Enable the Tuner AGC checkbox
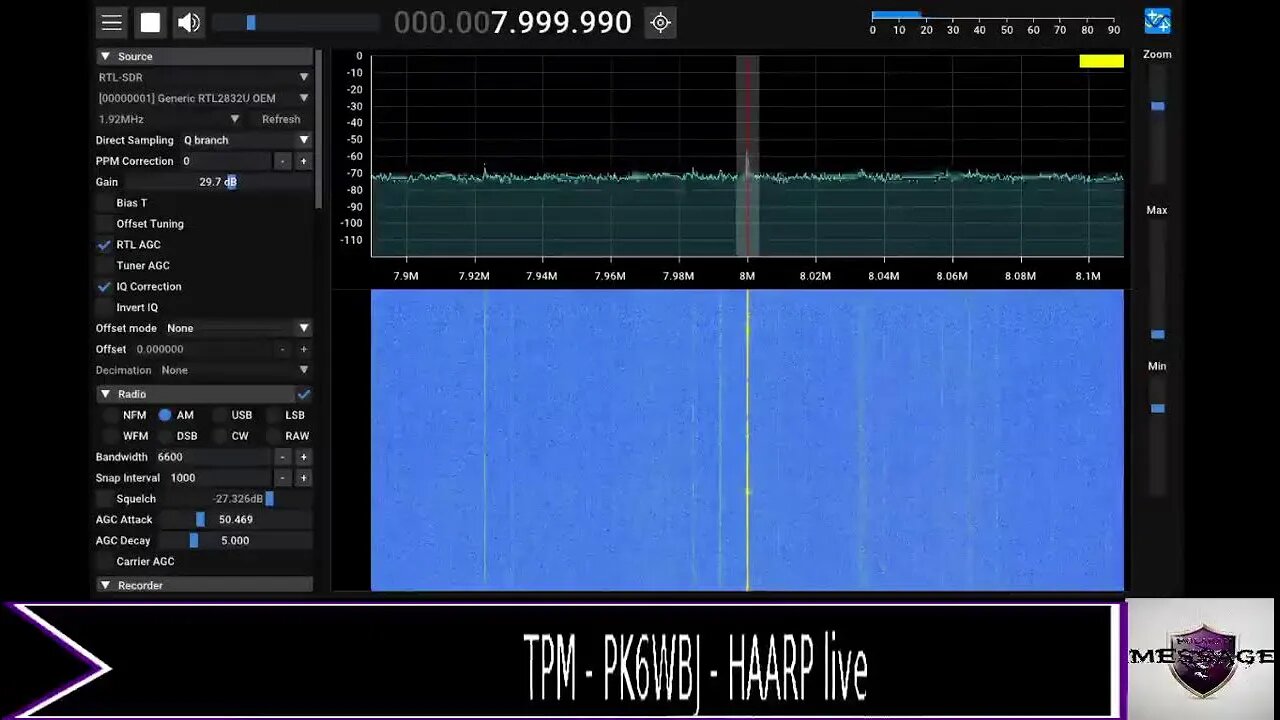1280x720 pixels. 104,266
